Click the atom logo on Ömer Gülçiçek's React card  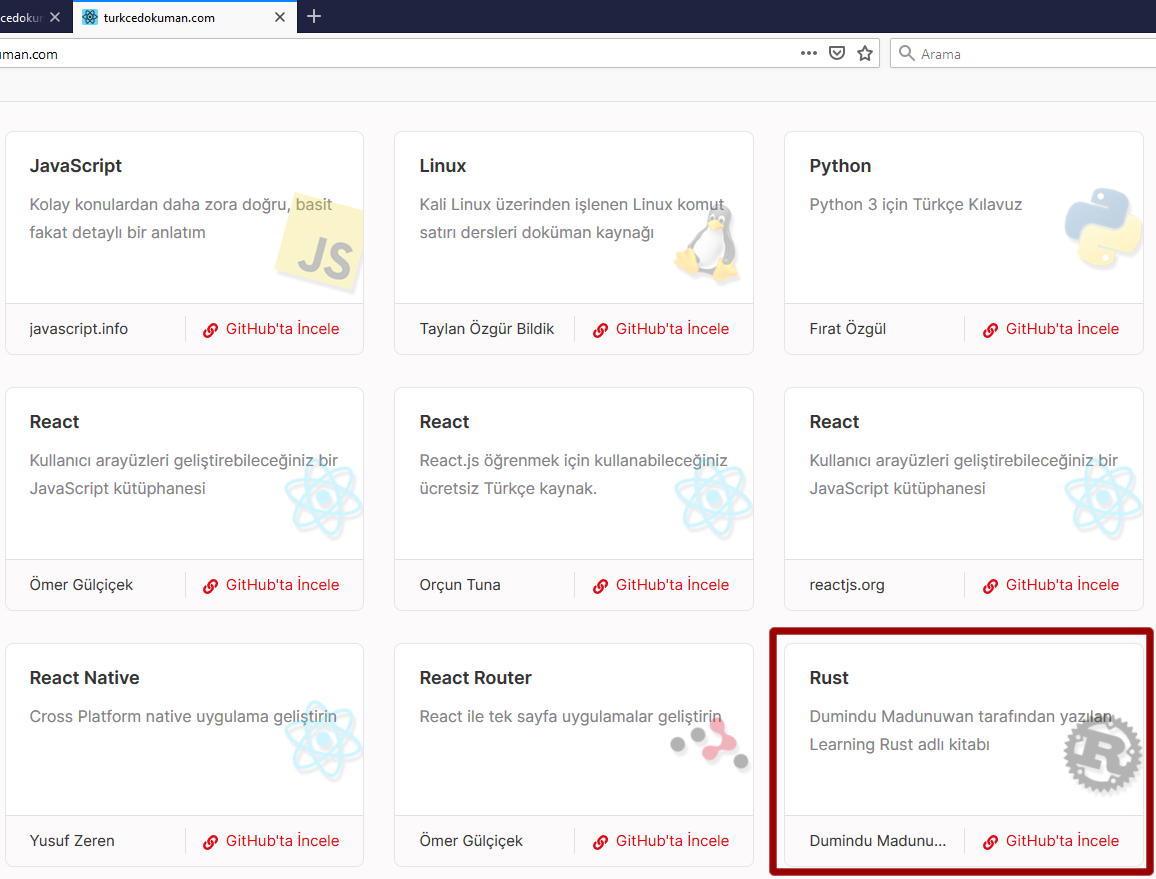(324, 499)
